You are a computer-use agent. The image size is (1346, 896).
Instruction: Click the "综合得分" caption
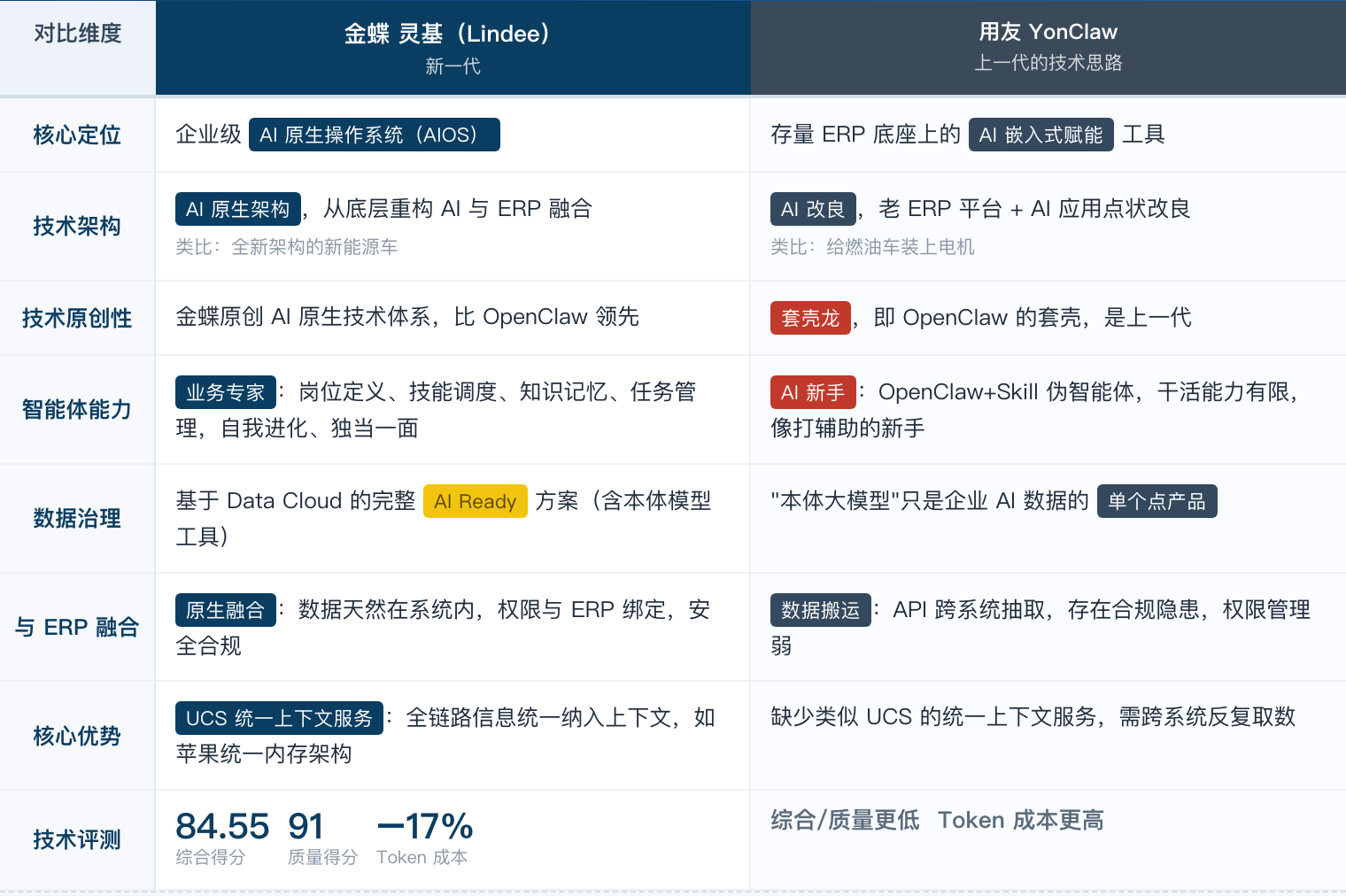(211, 857)
